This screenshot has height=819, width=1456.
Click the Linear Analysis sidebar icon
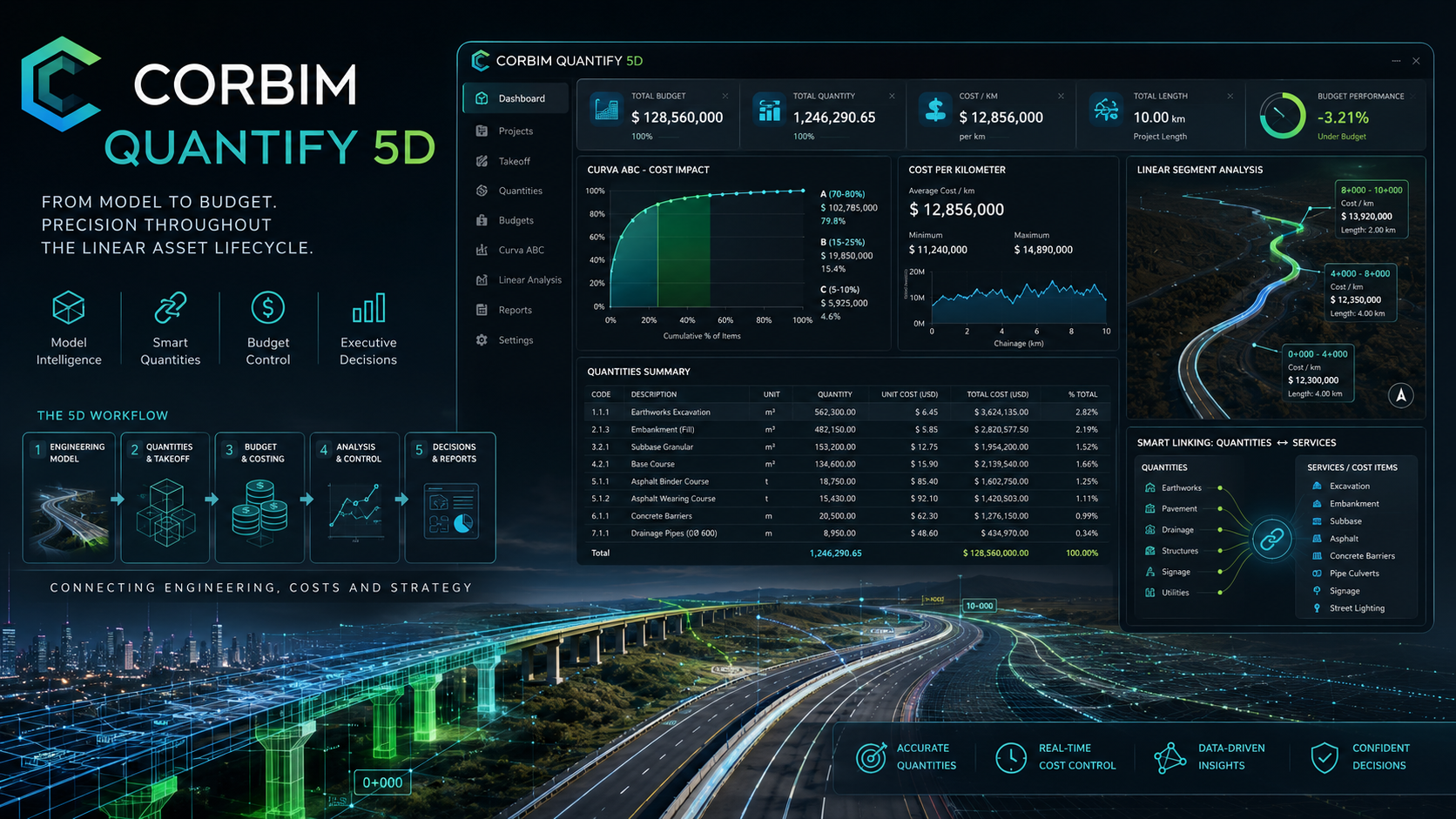pyautogui.click(x=482, y=279)
